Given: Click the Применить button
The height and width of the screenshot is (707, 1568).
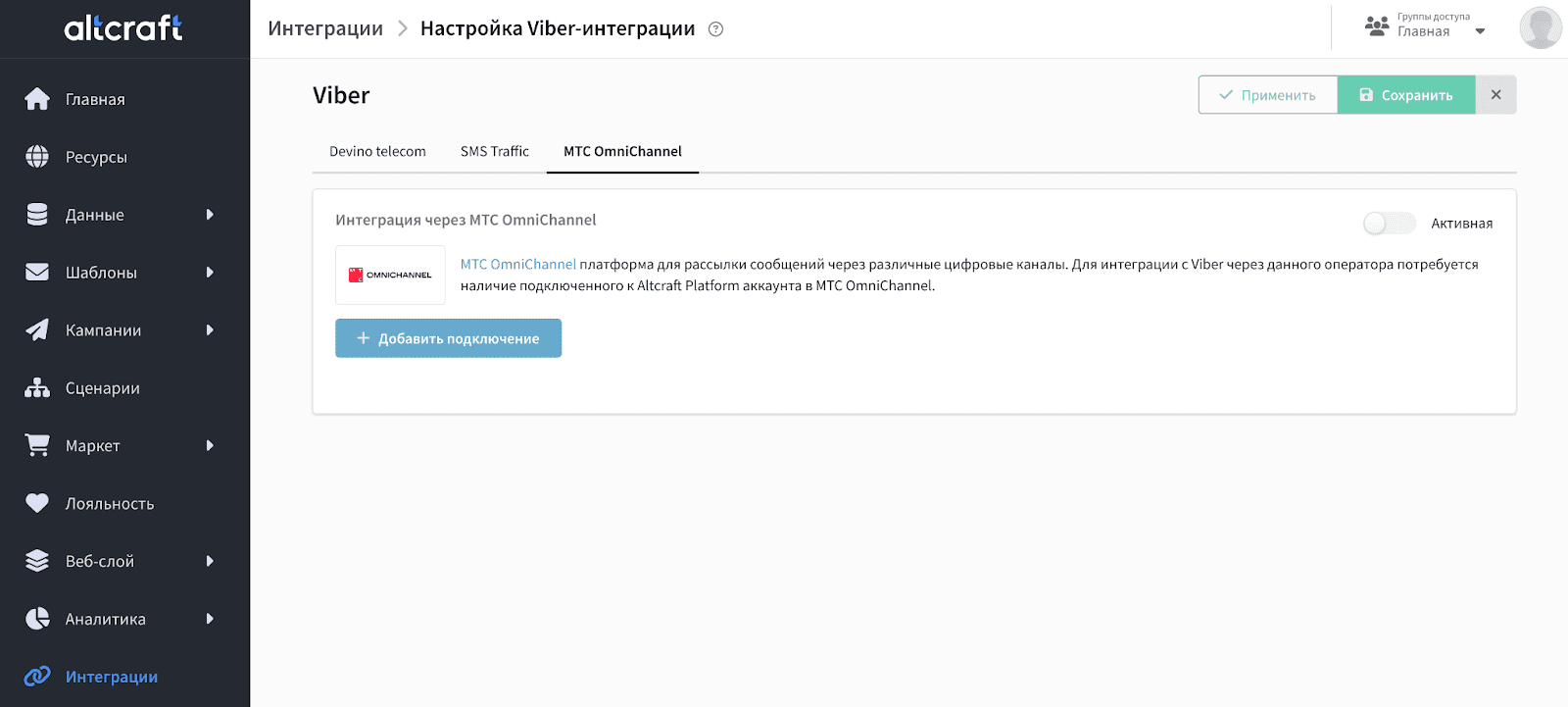Looking at the screenshot, I should coord(1268,95).
